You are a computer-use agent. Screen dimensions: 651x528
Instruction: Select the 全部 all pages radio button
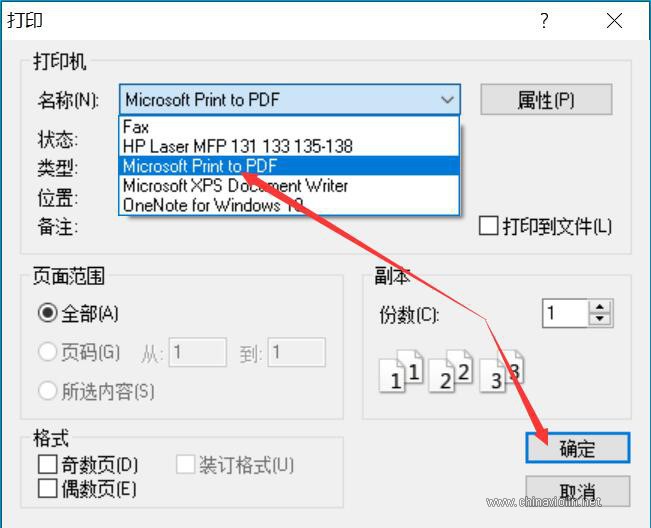pyautogui.click(x=47, y=313)
